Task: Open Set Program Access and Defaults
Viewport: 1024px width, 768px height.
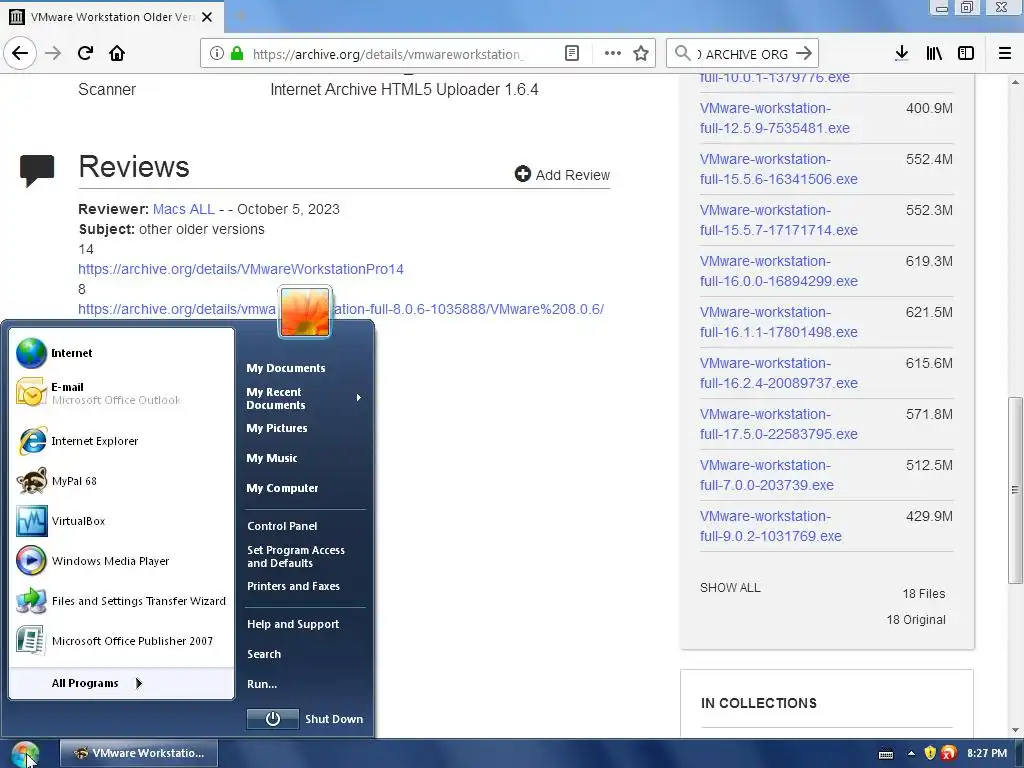Action: coord(296,556)
